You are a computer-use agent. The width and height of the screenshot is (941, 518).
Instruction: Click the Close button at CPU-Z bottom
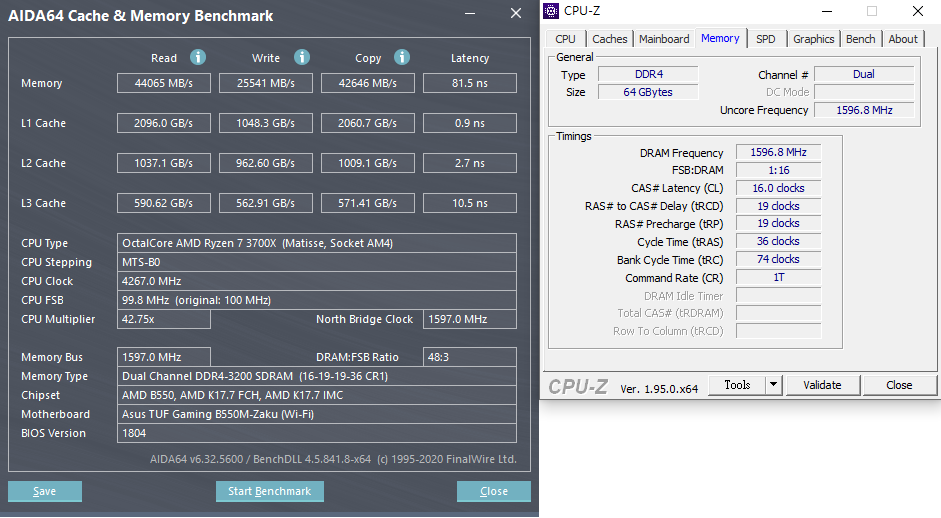899,385
